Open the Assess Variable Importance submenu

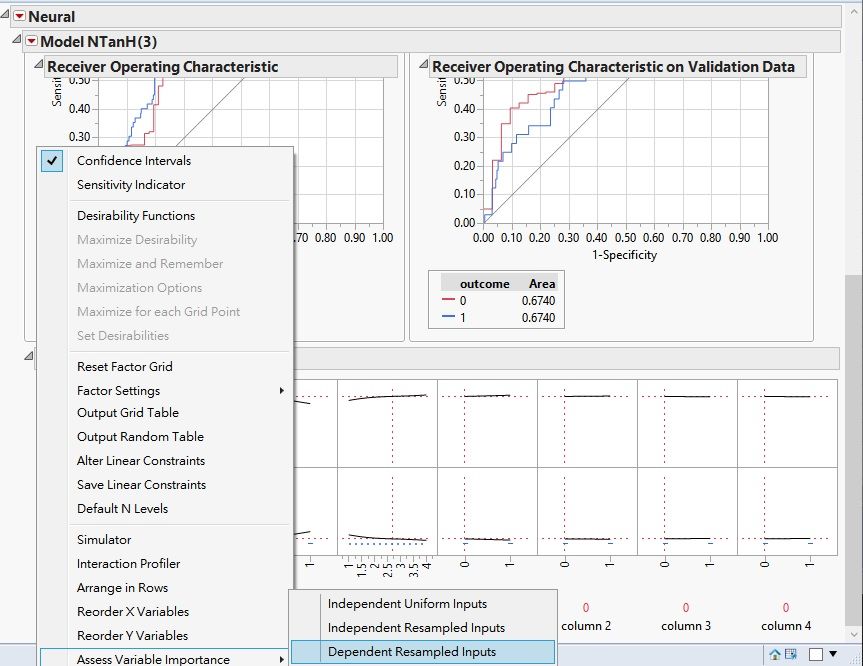click(x=165, y=658)
